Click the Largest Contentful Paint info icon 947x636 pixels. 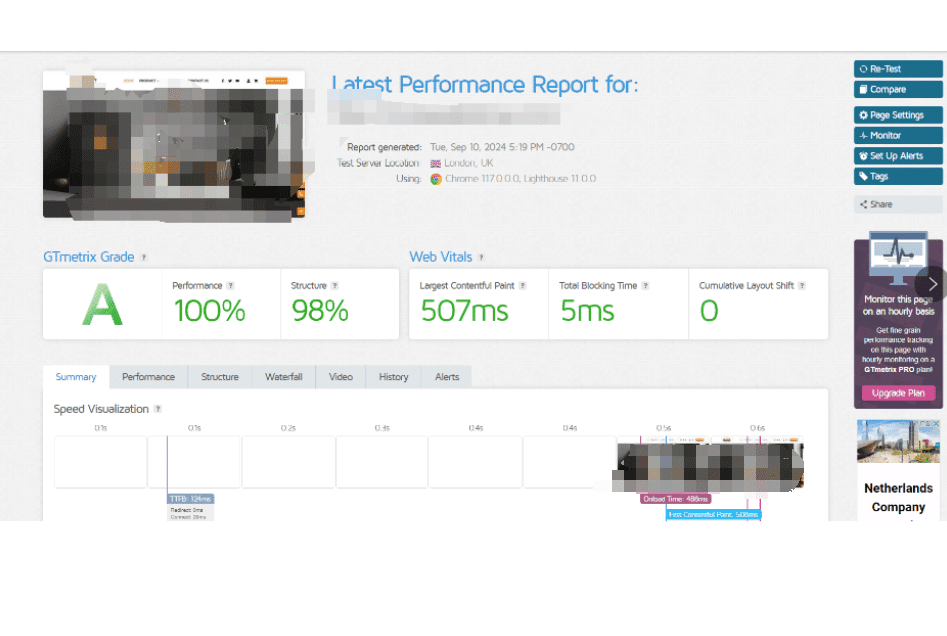coord(522,286)
